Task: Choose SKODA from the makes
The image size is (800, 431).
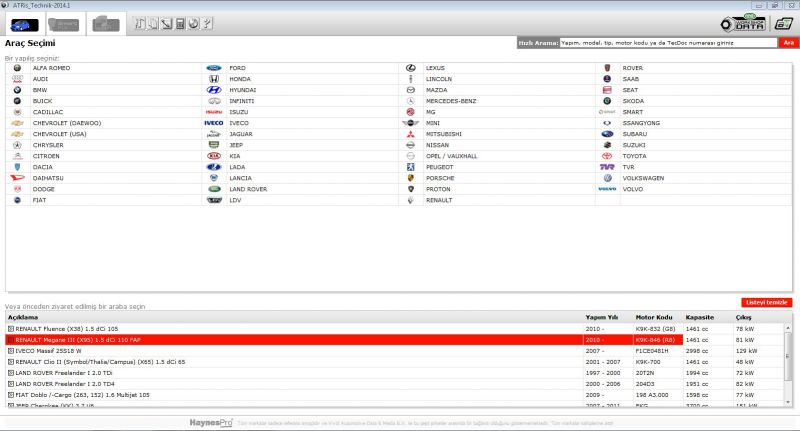Action: pyautogui.click(x=633, y=101)
